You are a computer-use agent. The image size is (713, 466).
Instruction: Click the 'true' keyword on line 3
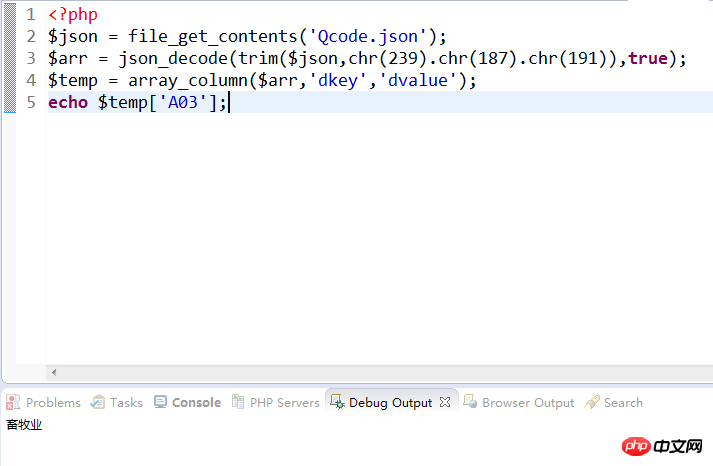coord(648,58)
